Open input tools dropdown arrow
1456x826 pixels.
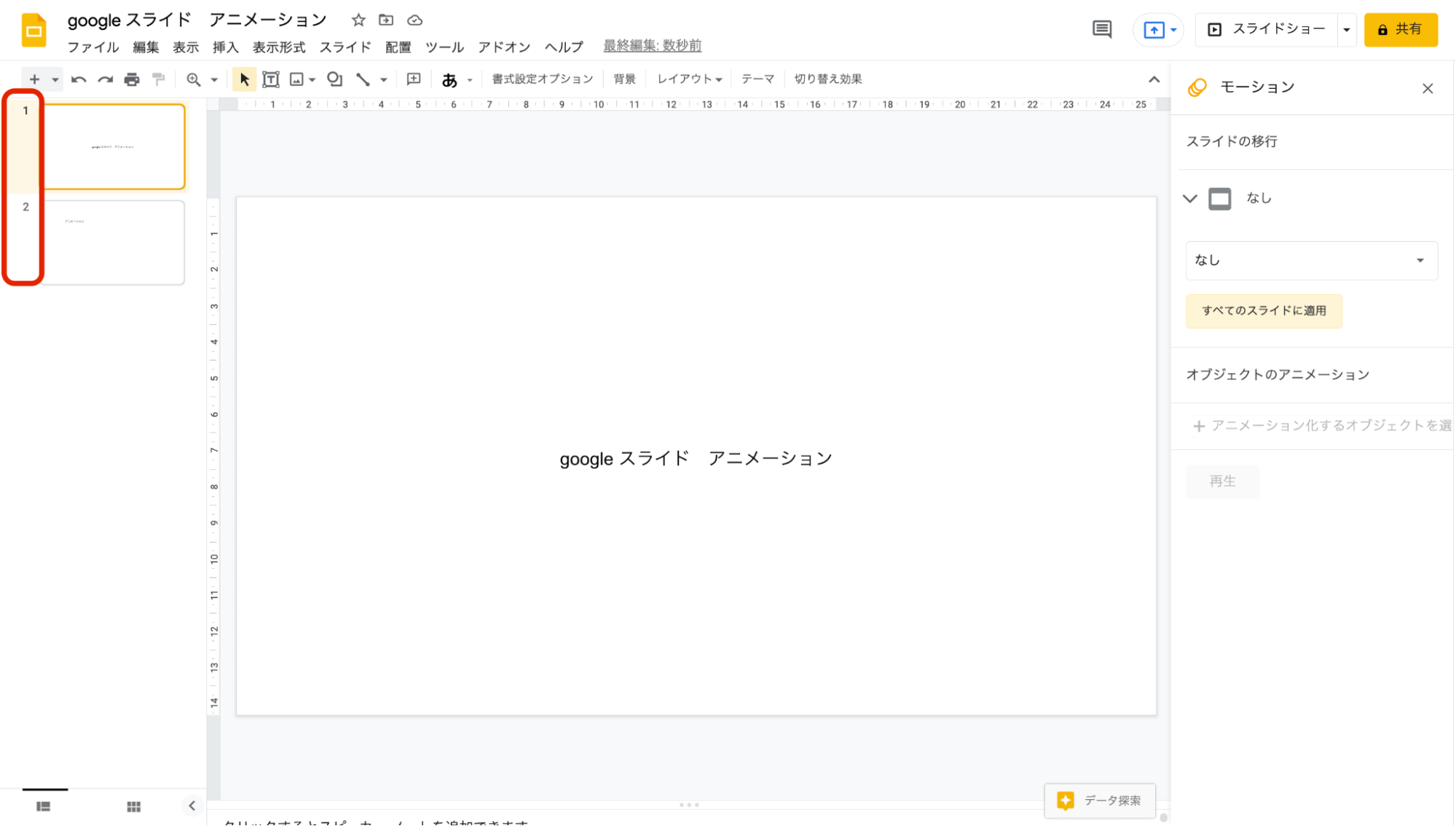pyautogui.click(x=470, y=79)
